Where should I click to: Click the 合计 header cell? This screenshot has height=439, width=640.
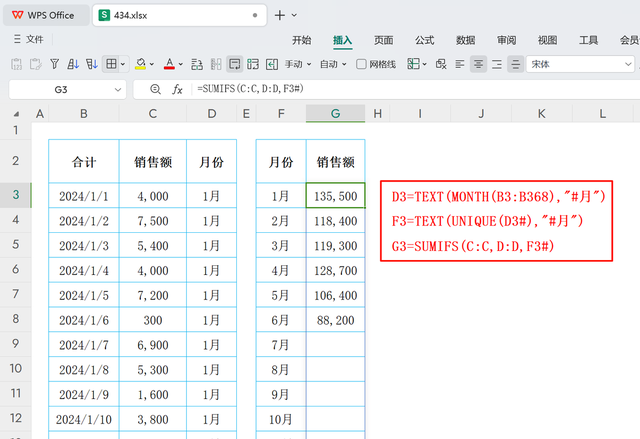[x=84, y=162]
